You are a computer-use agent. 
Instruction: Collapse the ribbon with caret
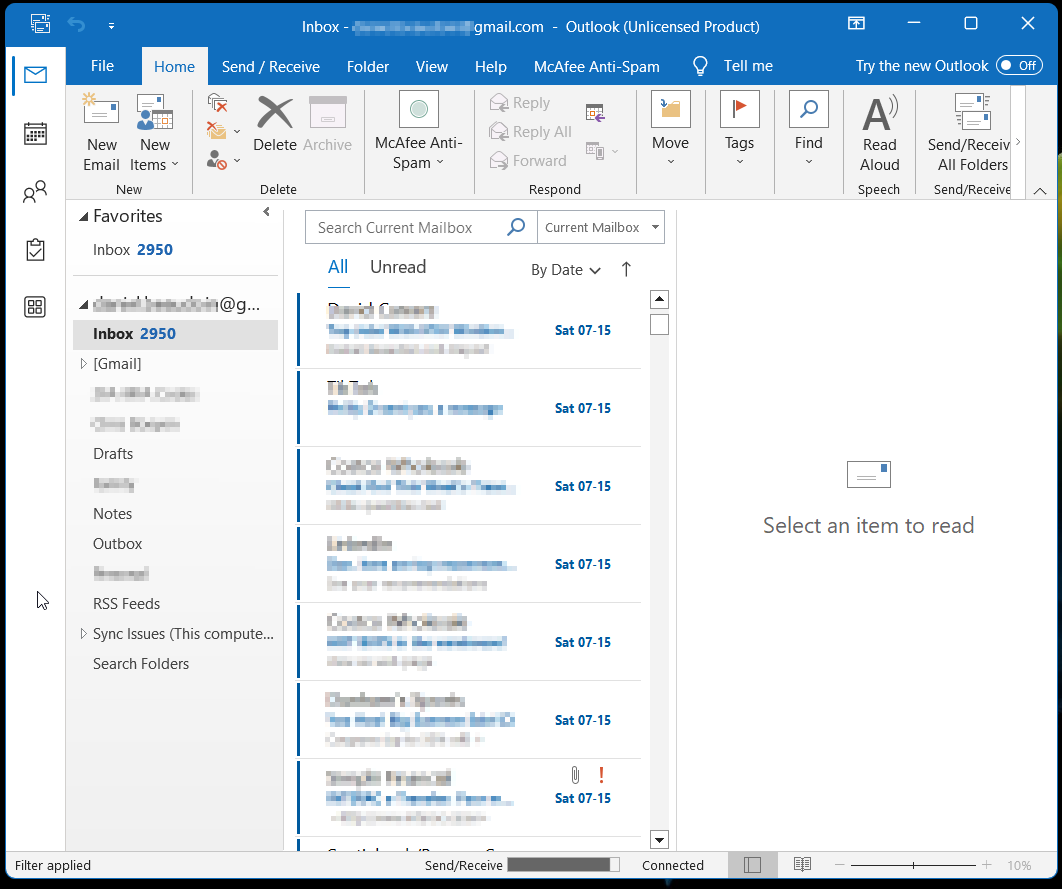tap(1040, 191)
